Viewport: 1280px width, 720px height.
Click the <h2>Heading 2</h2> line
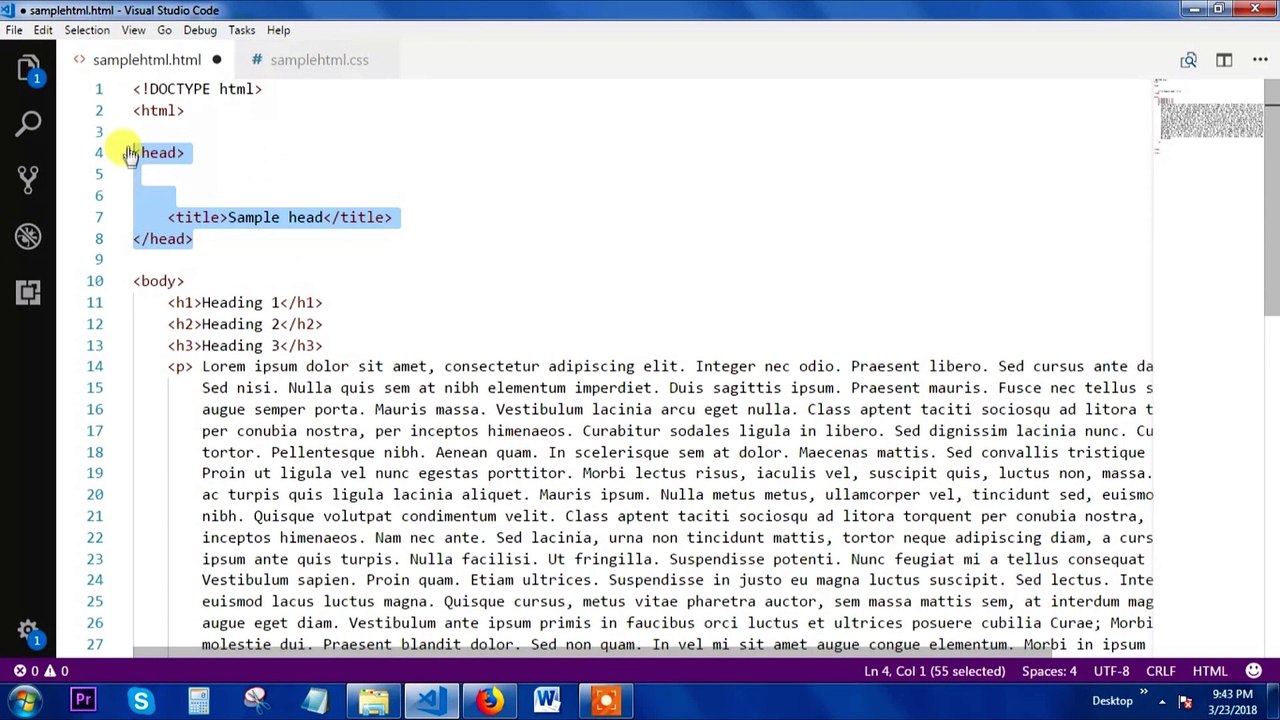(x=245, y=324)
